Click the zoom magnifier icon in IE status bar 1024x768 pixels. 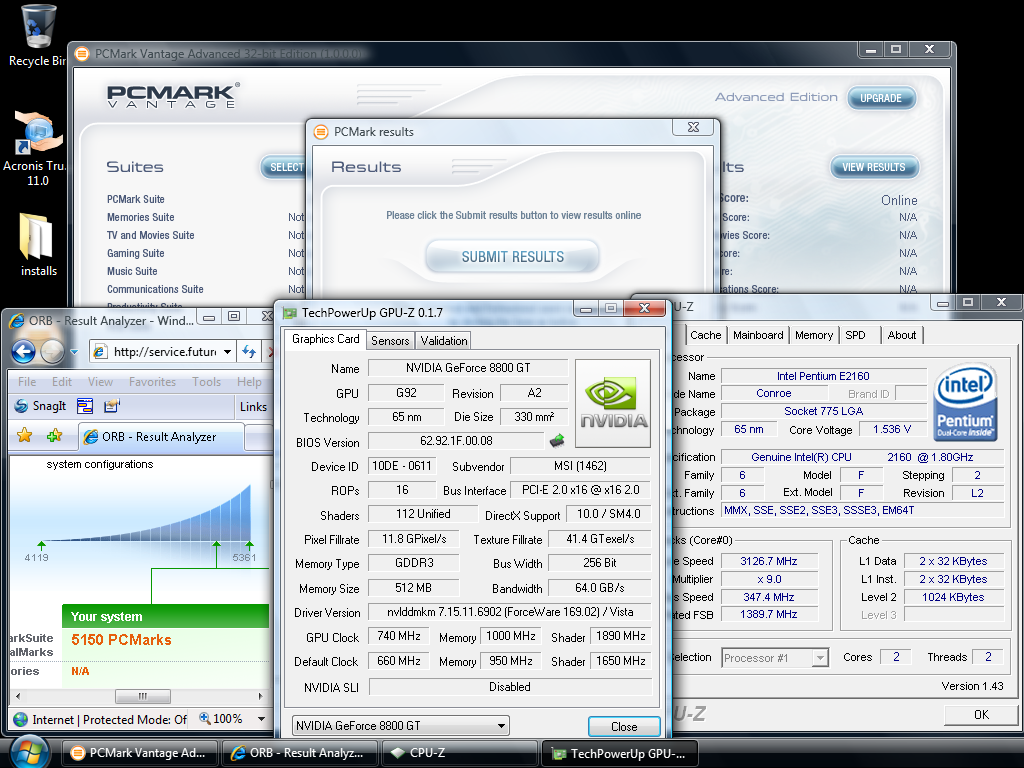[x=204, y=718]
